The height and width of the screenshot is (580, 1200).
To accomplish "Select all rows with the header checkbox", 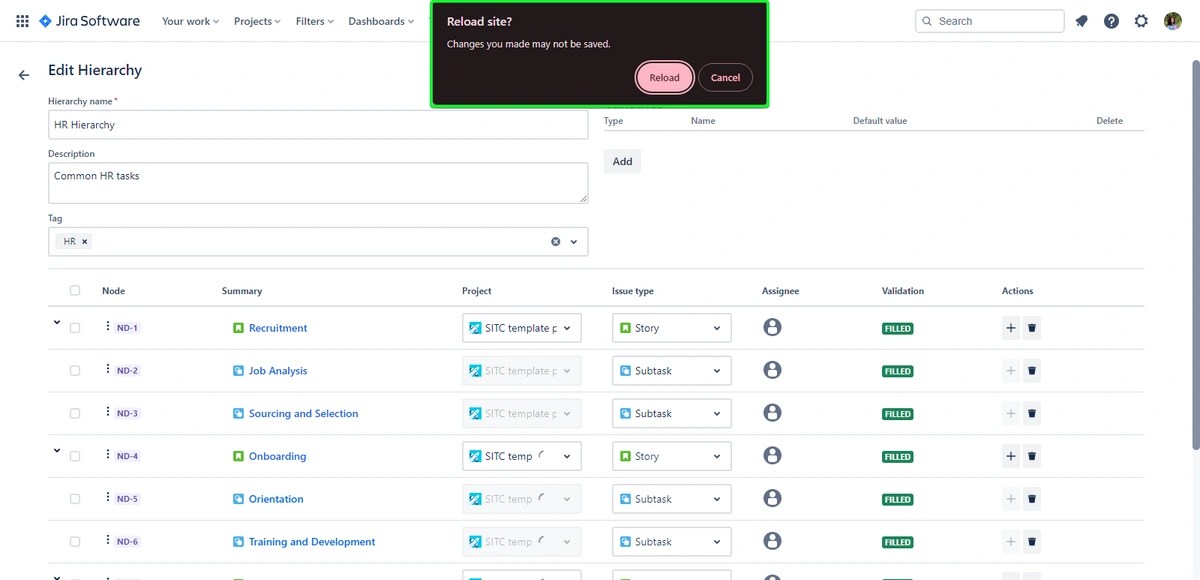I will point(74,290).
